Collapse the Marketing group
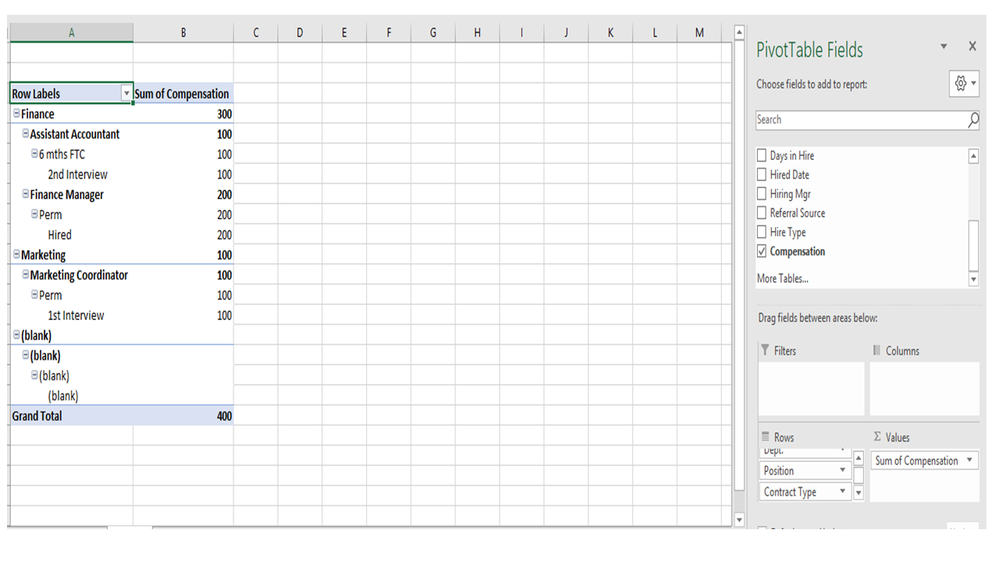 17,254
